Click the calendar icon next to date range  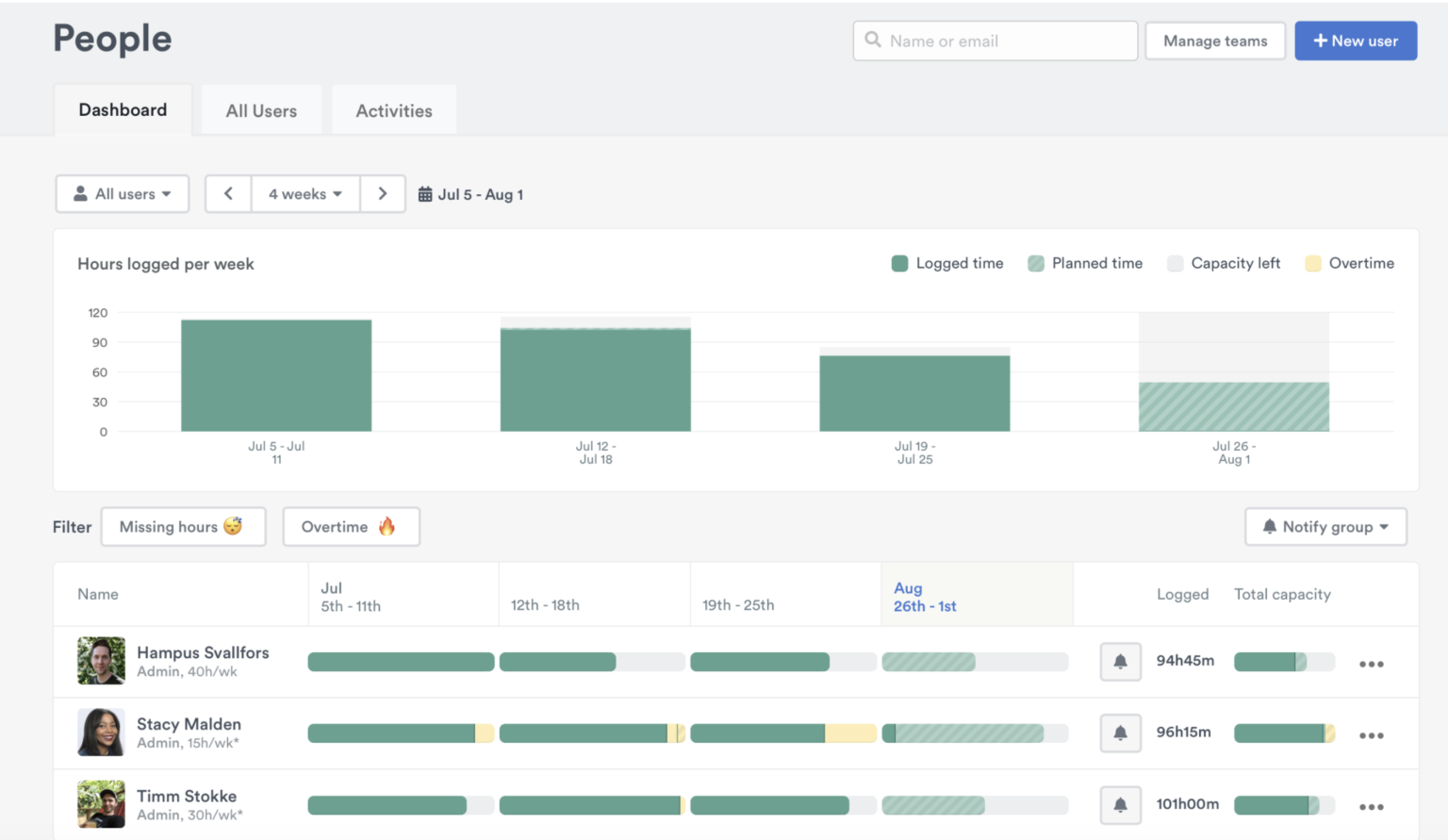(x=426, y=194)
